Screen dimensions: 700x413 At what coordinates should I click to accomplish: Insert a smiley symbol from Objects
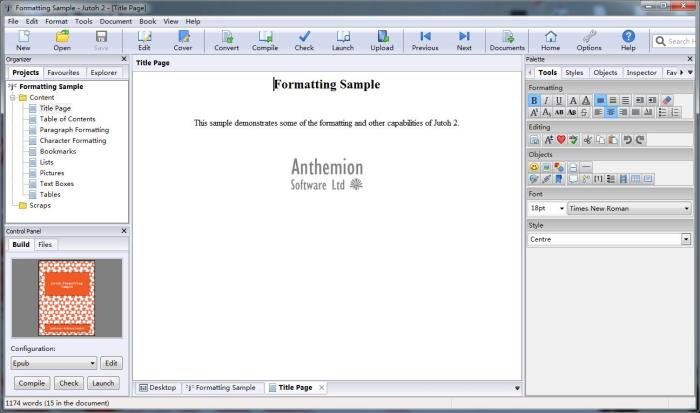coord(534,167)
